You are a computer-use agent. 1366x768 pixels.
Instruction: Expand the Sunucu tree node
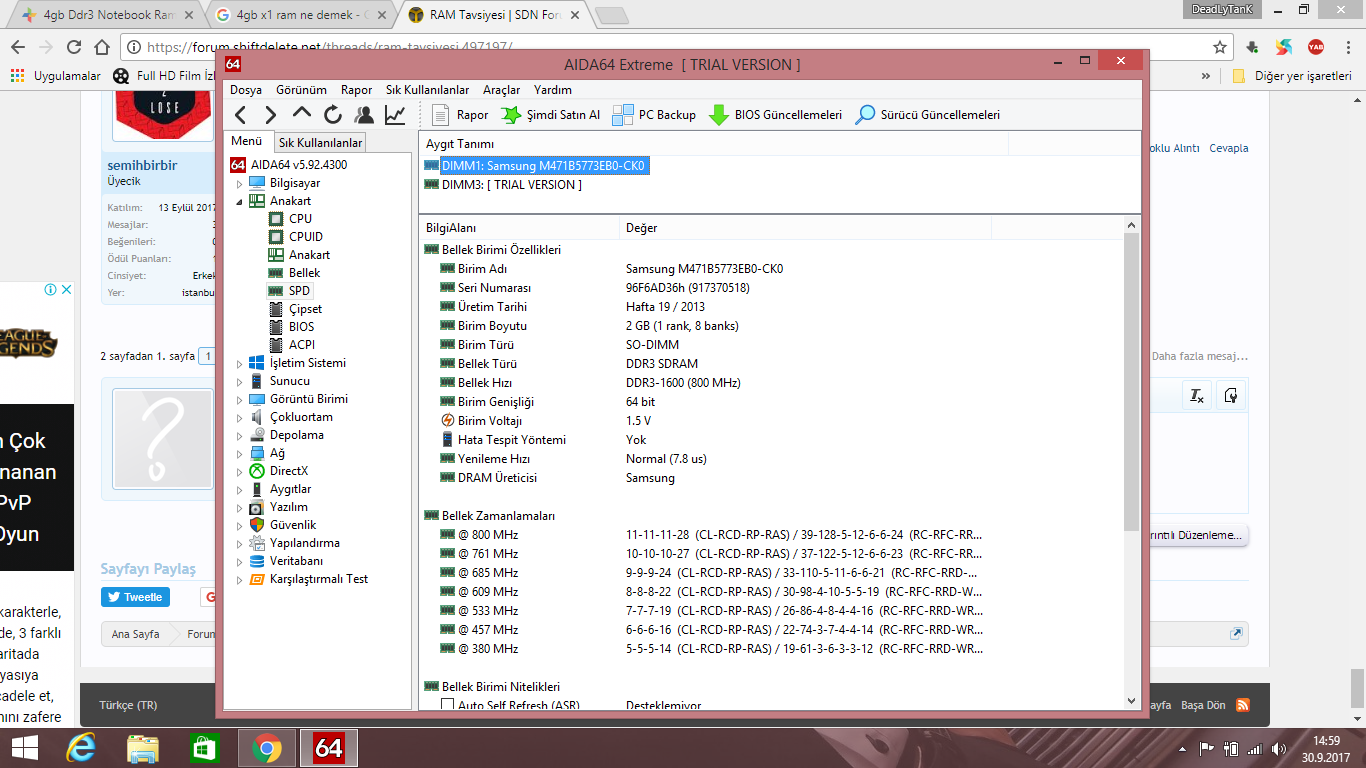239,382
